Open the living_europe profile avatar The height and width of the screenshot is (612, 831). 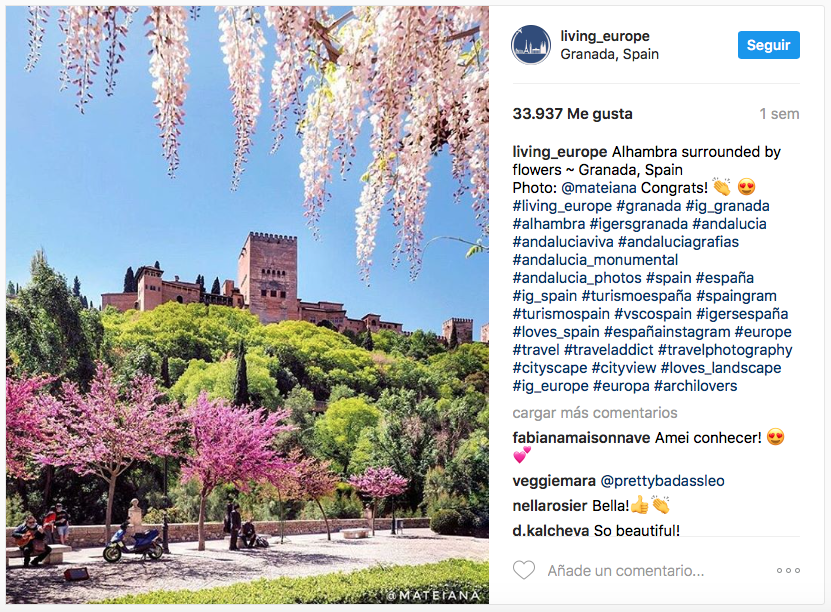(531, 45)
